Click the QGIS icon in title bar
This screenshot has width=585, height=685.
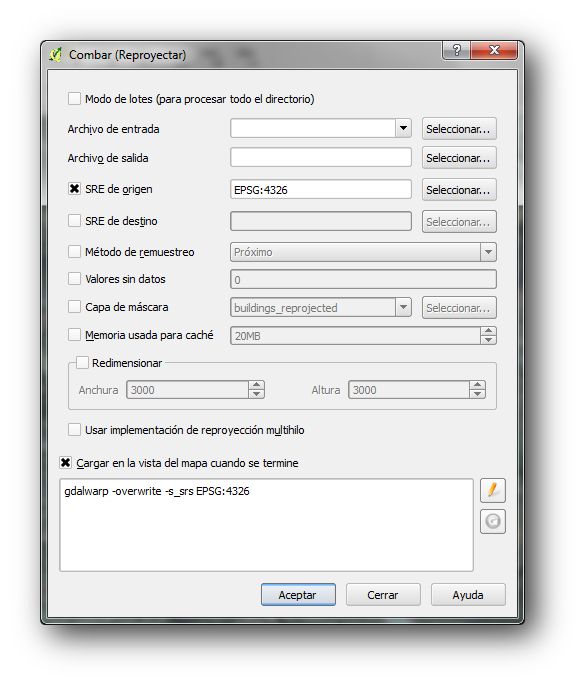click(55, 55)
